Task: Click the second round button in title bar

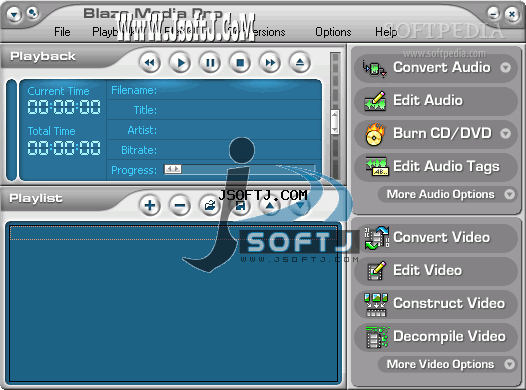Action: [x=33, y=13]
